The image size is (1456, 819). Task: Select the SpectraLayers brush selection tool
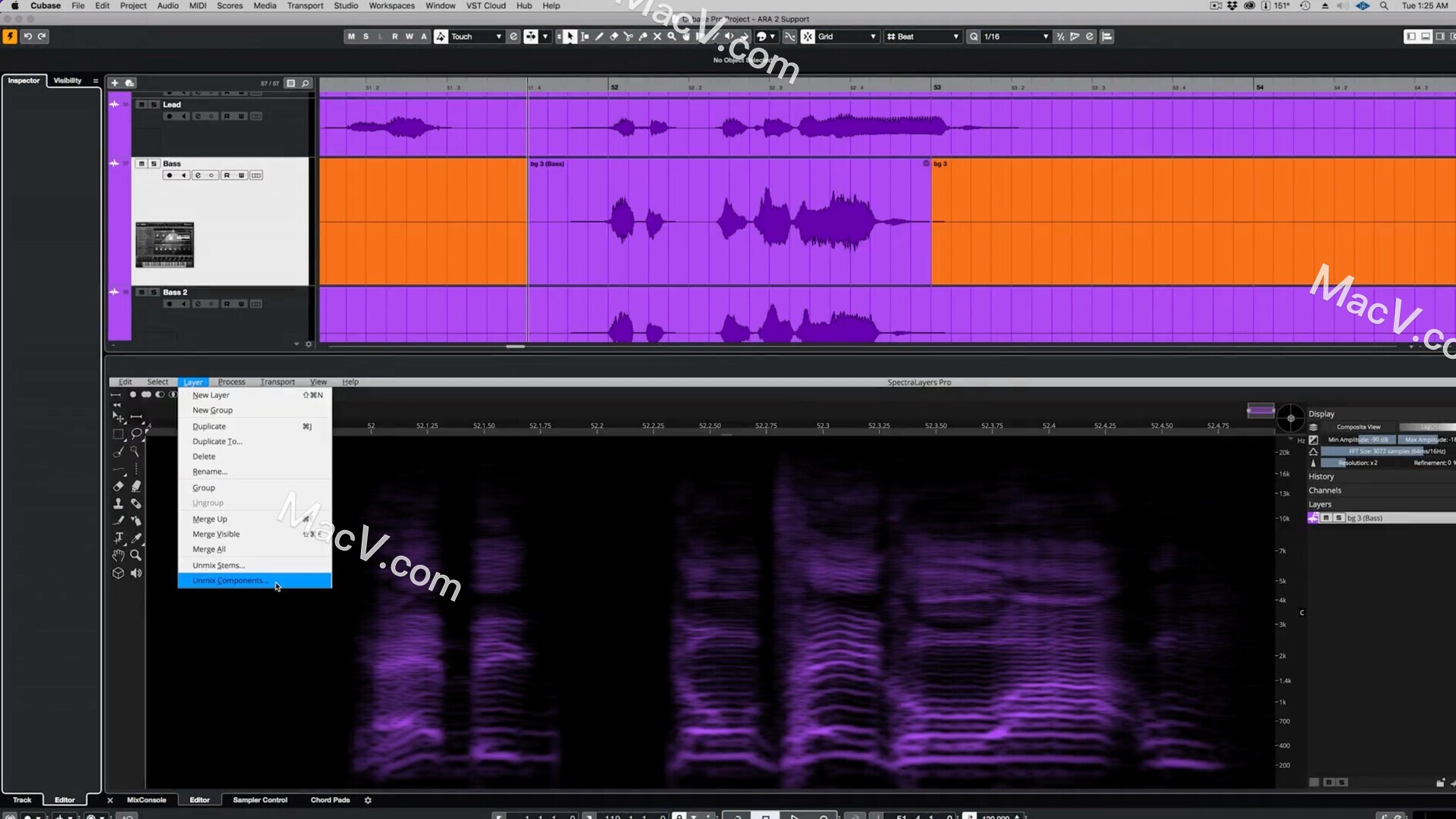click(x=118, y=452)
